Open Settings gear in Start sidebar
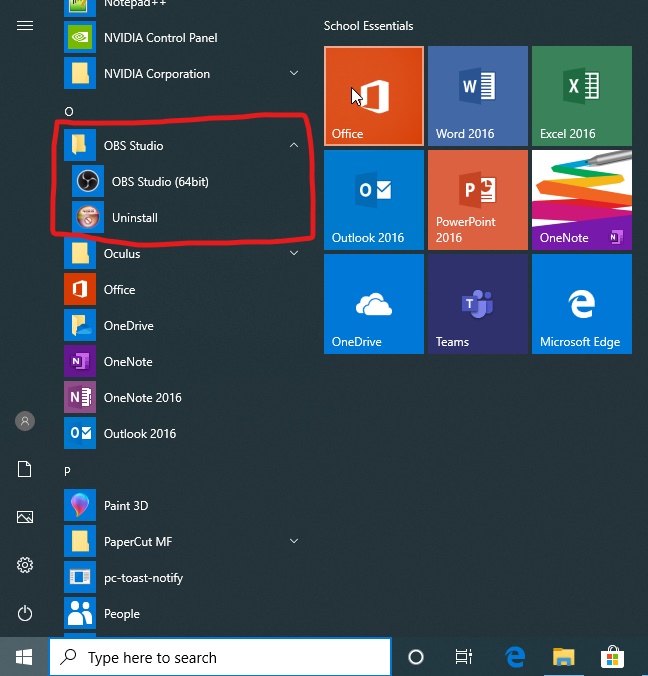This screenshot has width=648, height=676. tap(25, 565)
